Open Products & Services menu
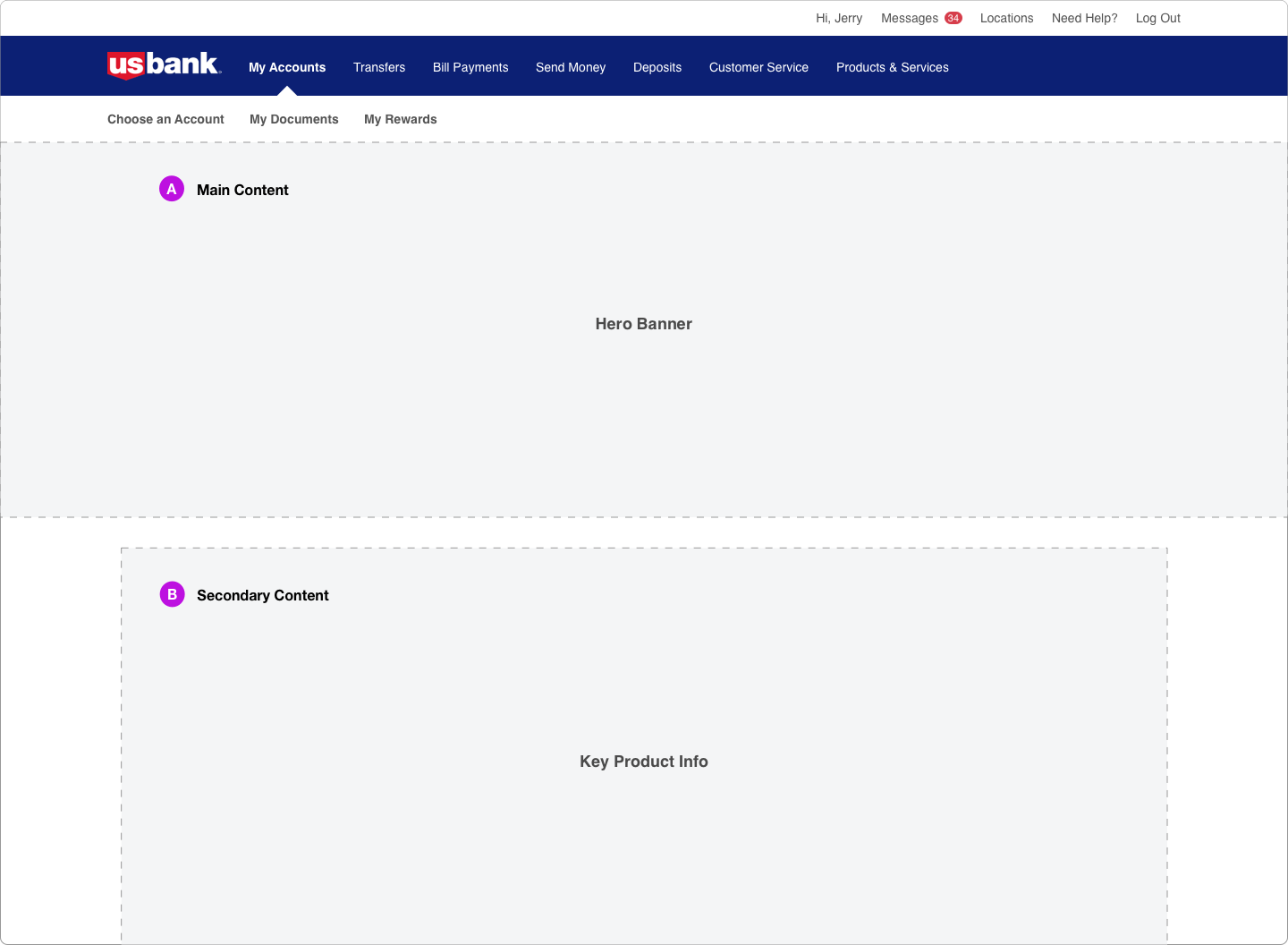Screen dimensions: 1288x945 pyautogui.click(x=893, y=67)
